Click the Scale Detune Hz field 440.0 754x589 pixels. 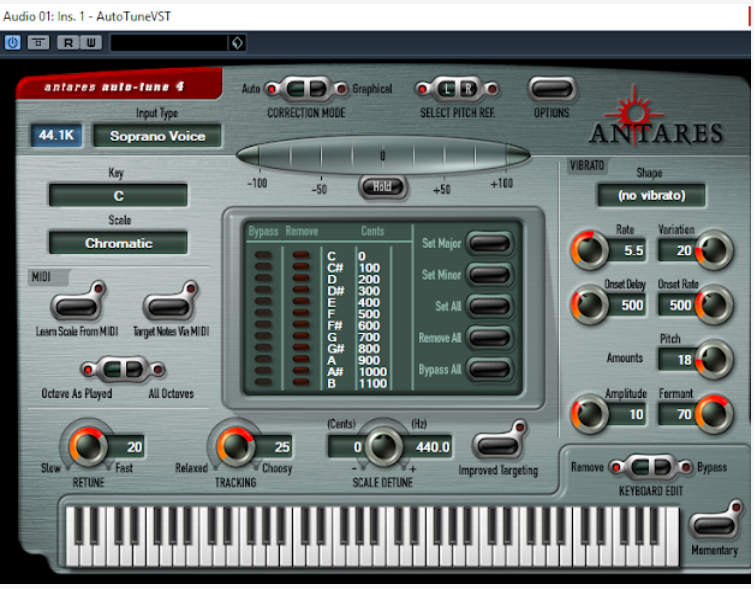pos(428,447)
